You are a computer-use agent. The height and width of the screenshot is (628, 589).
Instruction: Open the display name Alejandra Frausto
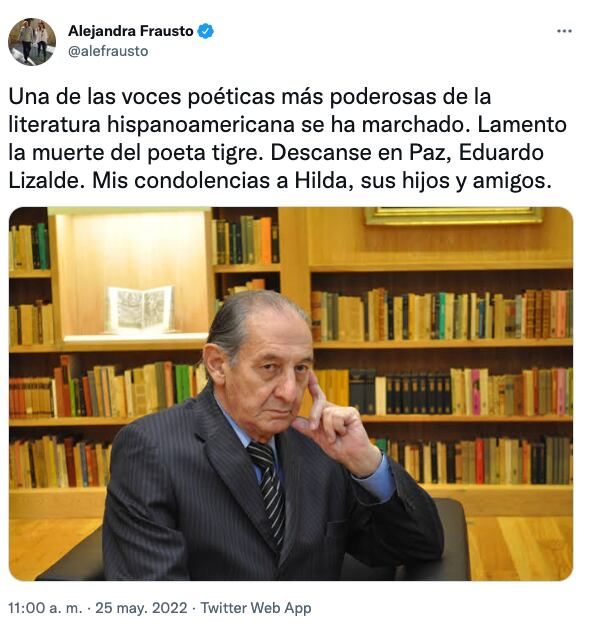[131, 31]
